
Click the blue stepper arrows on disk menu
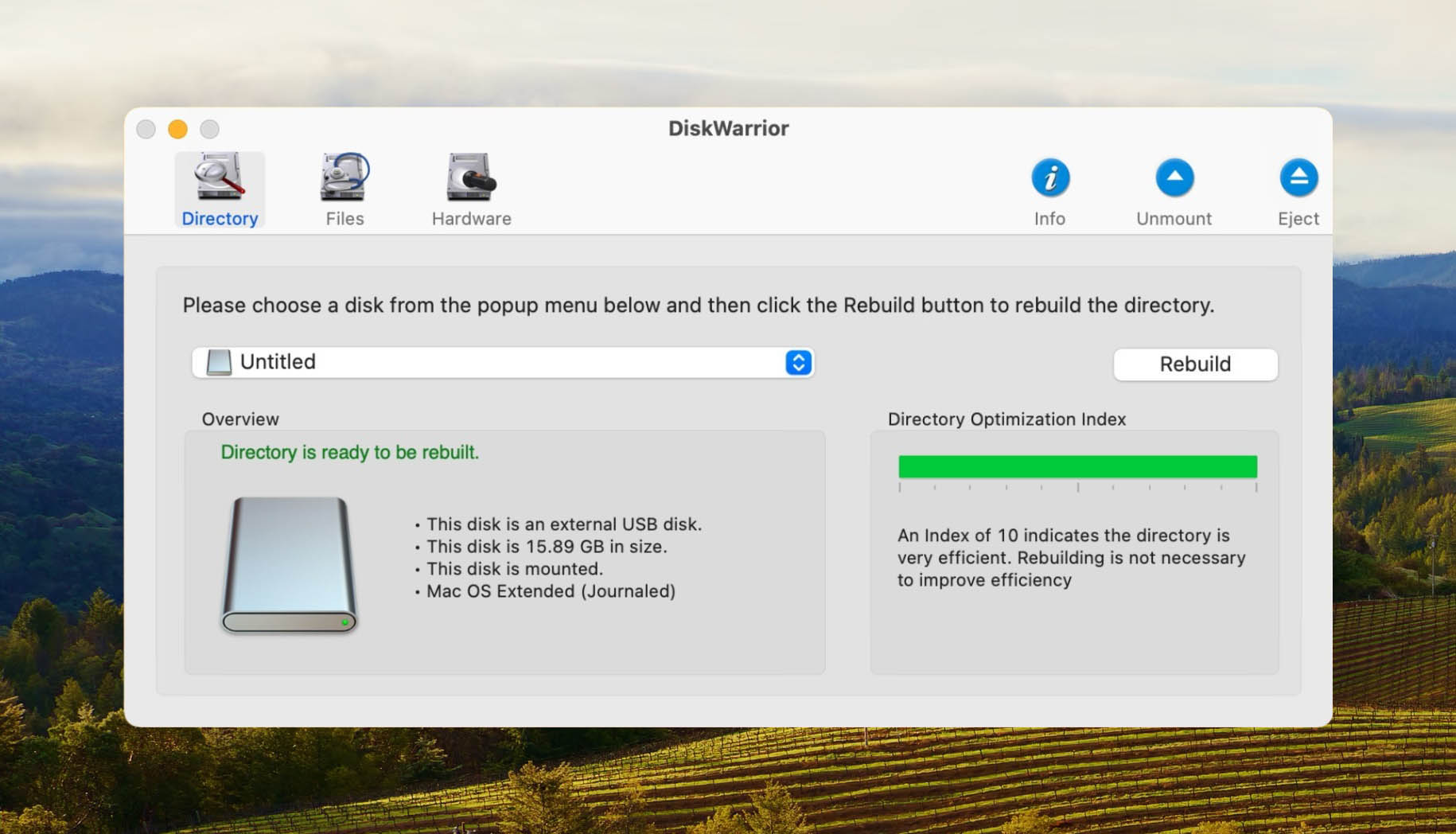coord(798,362)
